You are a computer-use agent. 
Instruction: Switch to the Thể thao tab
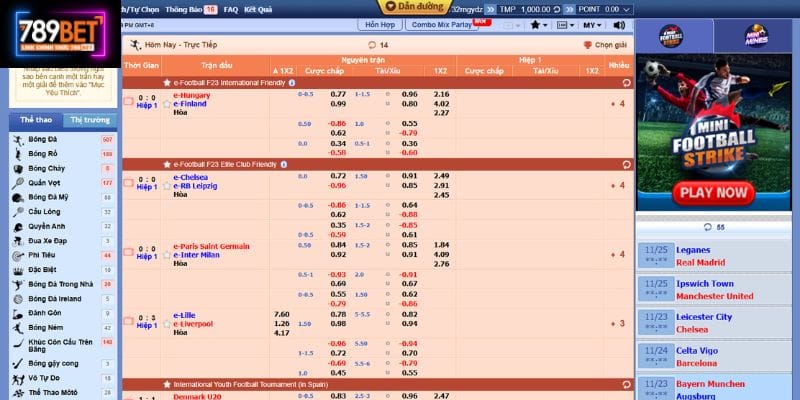point(36,120)
